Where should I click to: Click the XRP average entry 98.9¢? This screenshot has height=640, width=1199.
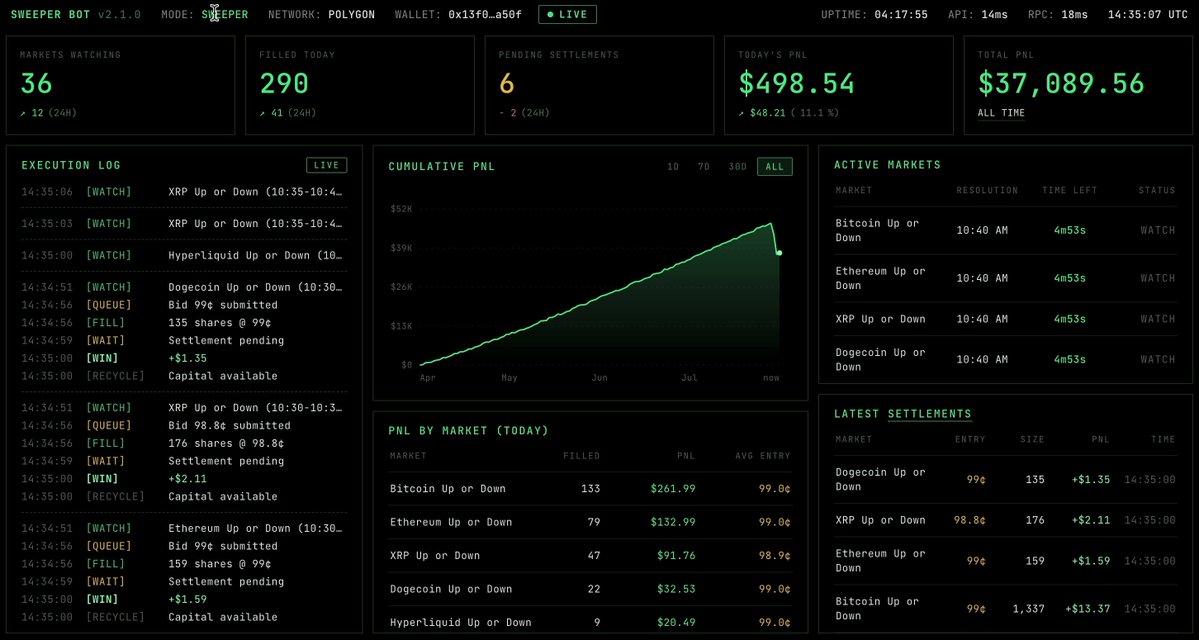775,556
